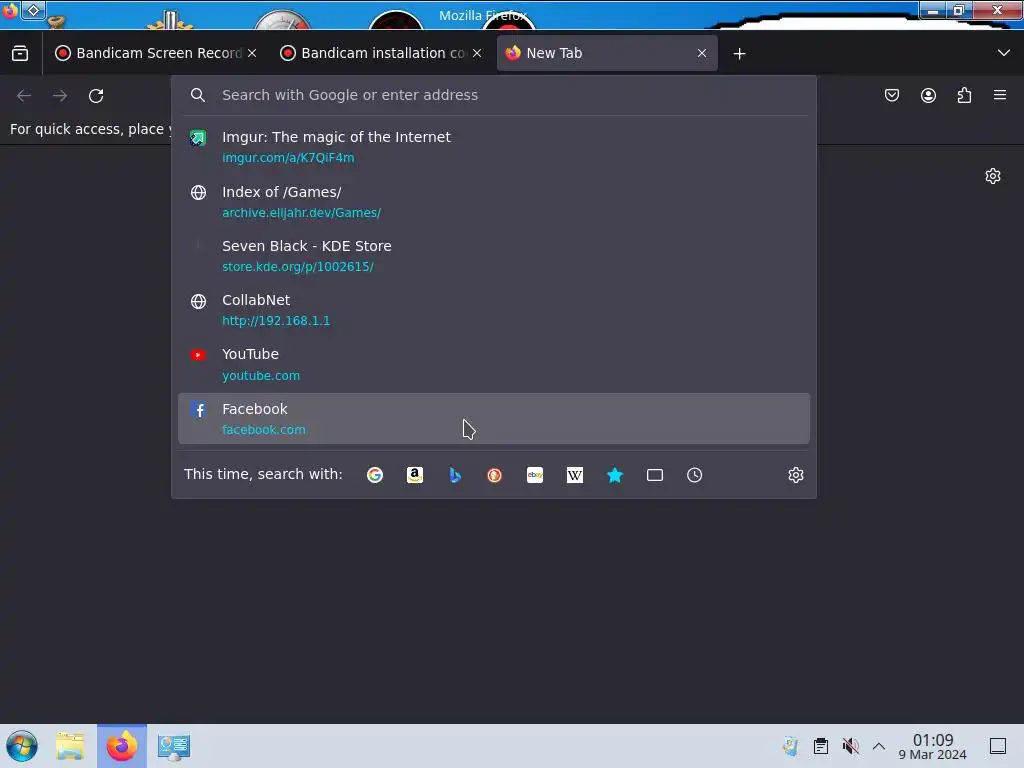The width and height of the screenshot is (1024, 768).
Task: Switch to Bandicam Screen Recorder tab
Action: coord(148,53)
